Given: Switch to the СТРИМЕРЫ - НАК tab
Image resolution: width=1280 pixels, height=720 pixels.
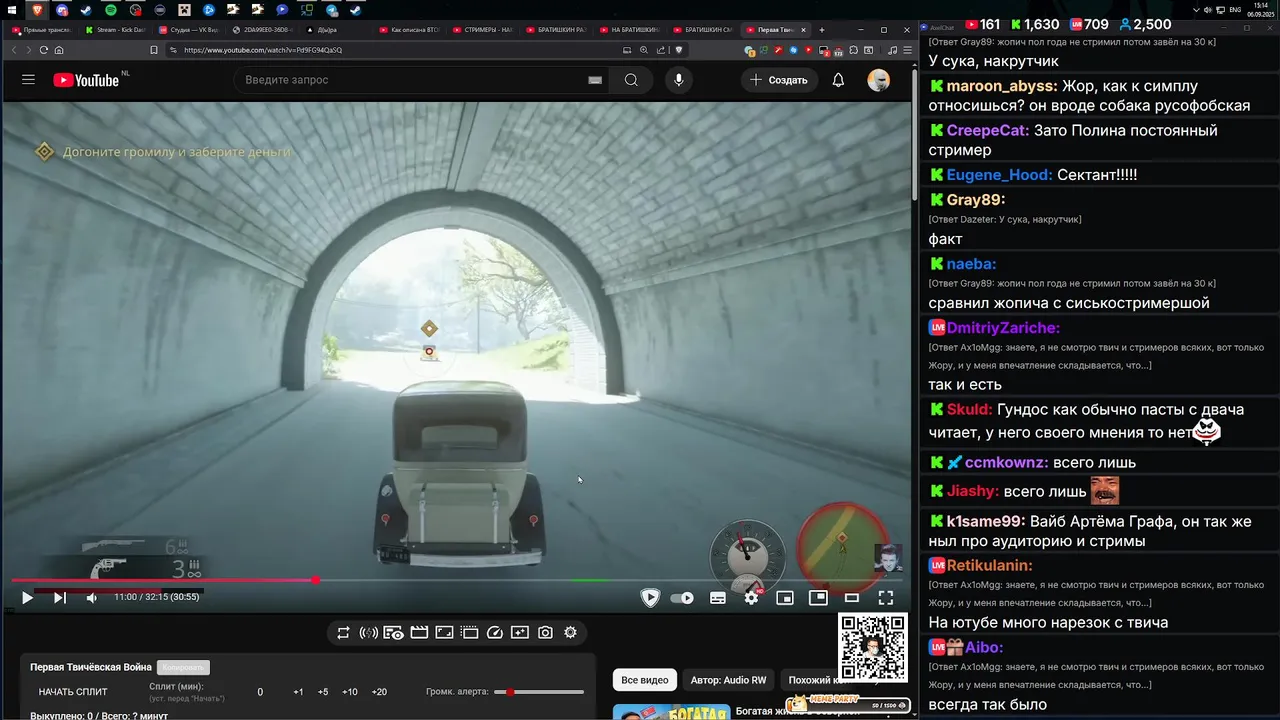Looking at the screenshot, I should [x=485, y=30].
